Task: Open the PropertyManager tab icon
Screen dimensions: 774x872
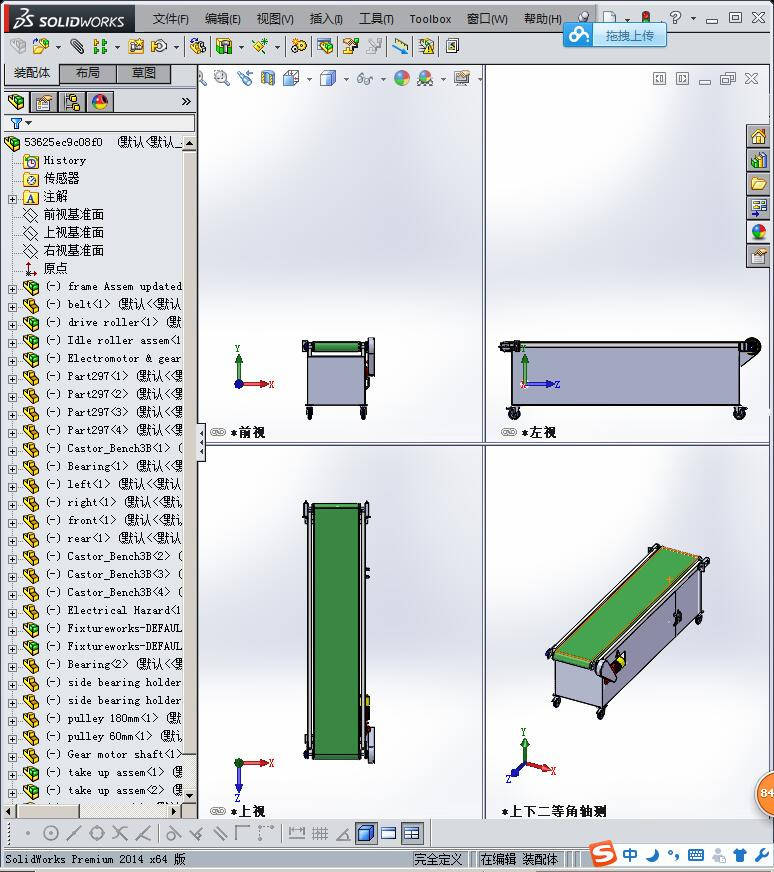Action: point(44,102)
